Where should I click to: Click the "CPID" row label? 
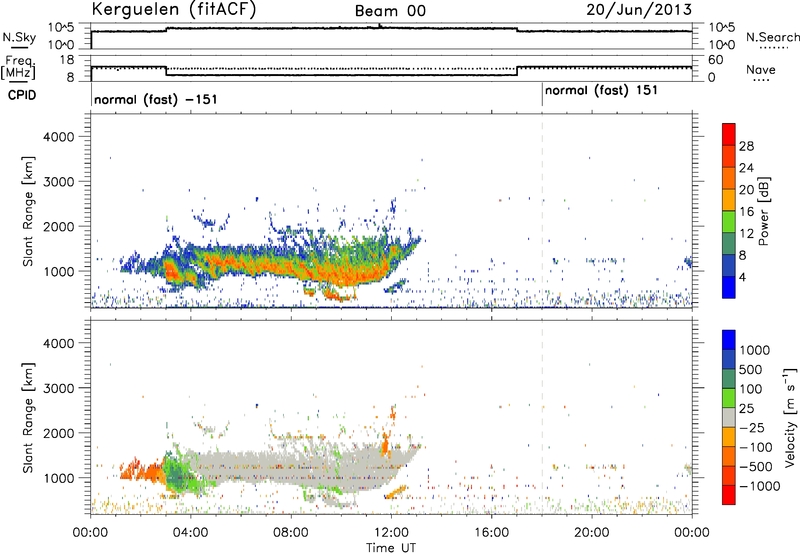pyautogui.click(x=22, y=95)
